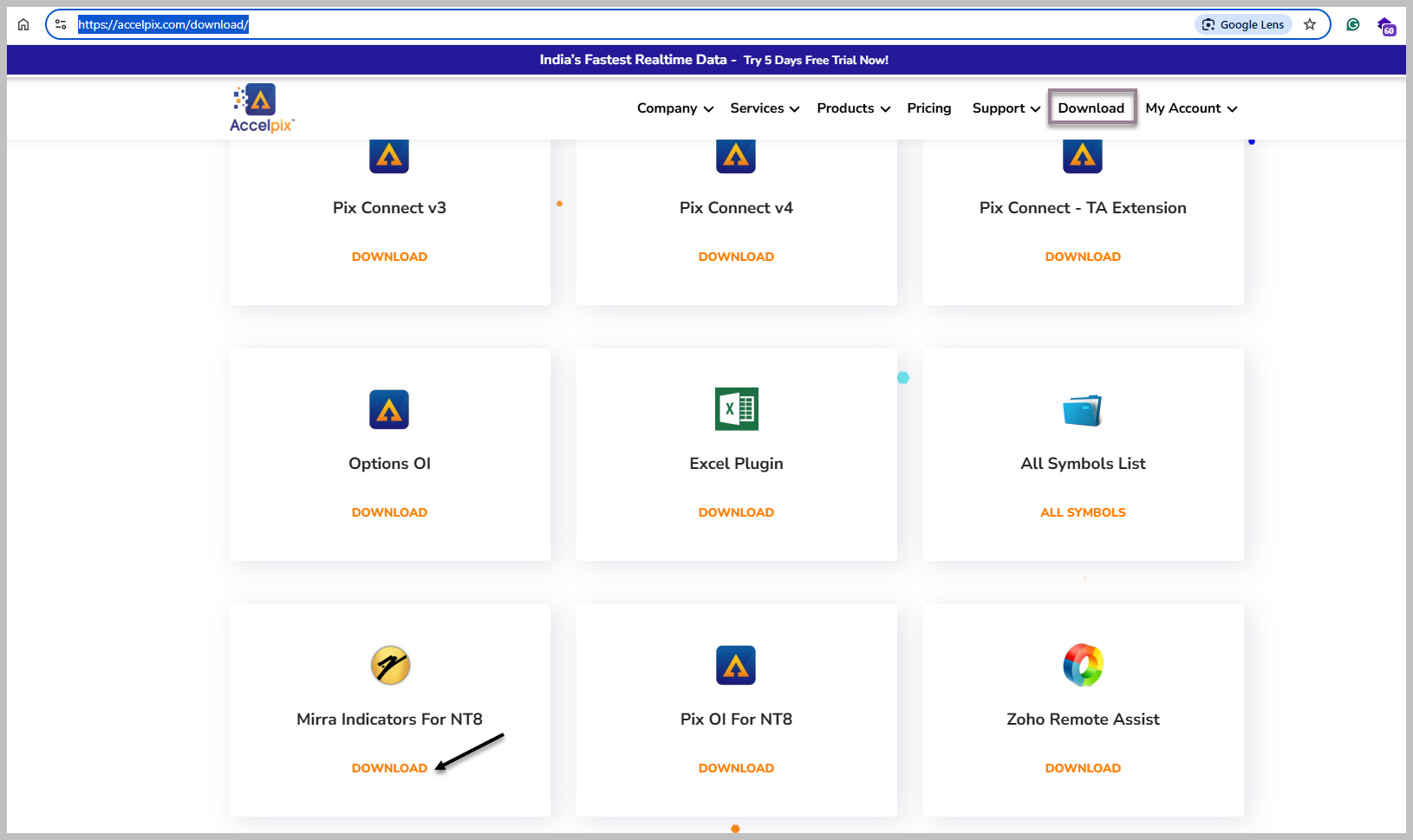Click the Excel Plugin icon
1413x840 pixels.
(x=736, y=409)
